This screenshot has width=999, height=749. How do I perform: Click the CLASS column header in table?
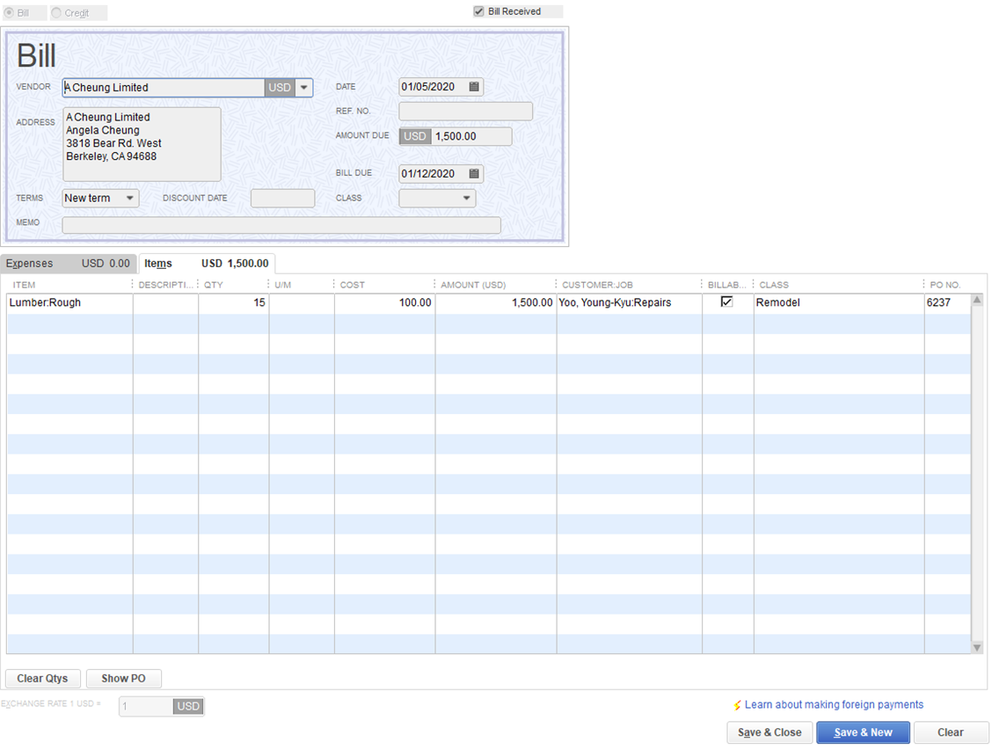[838, 285]
